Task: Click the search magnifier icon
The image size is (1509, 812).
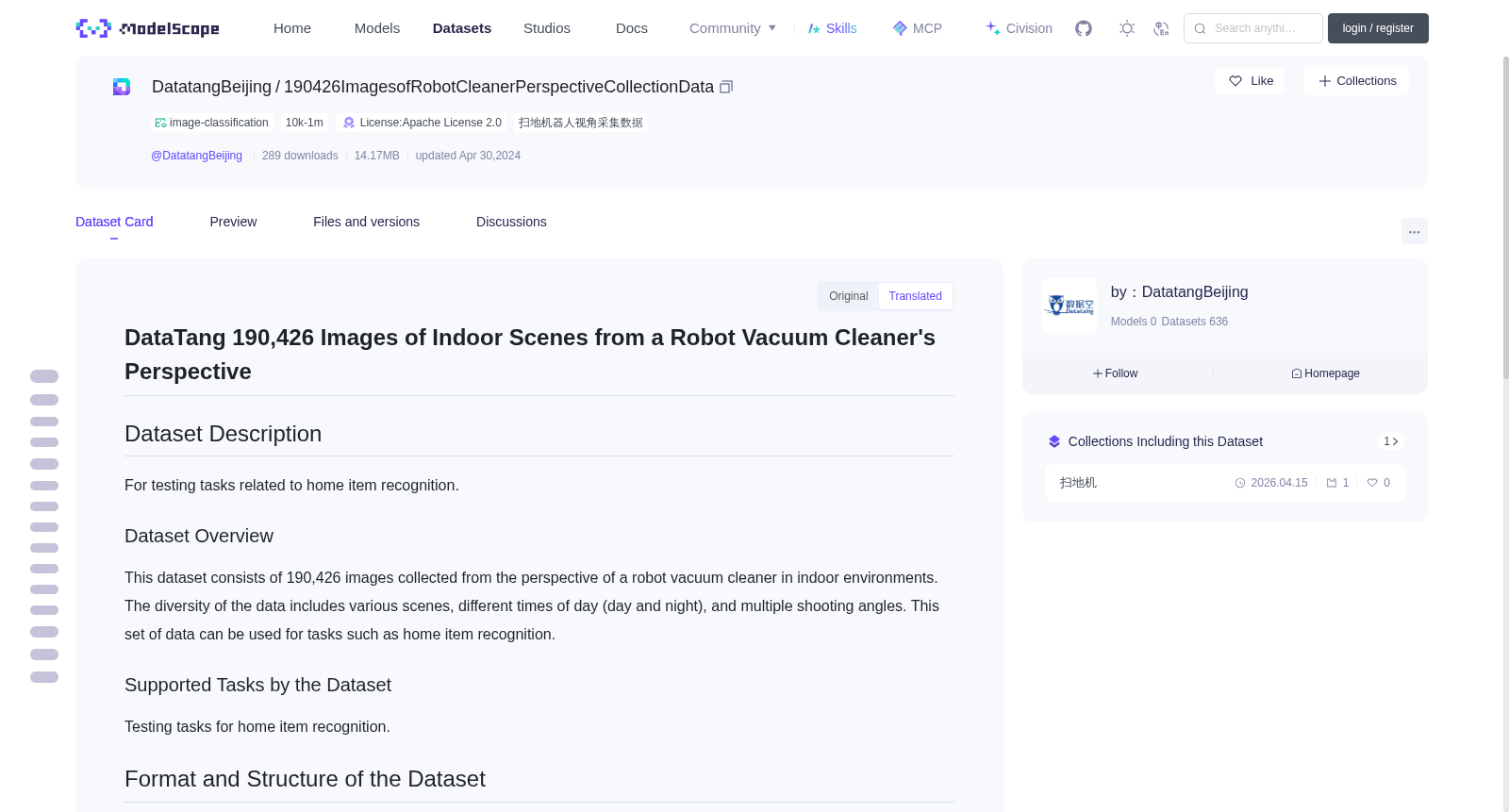Action: tap(1200, 28)
